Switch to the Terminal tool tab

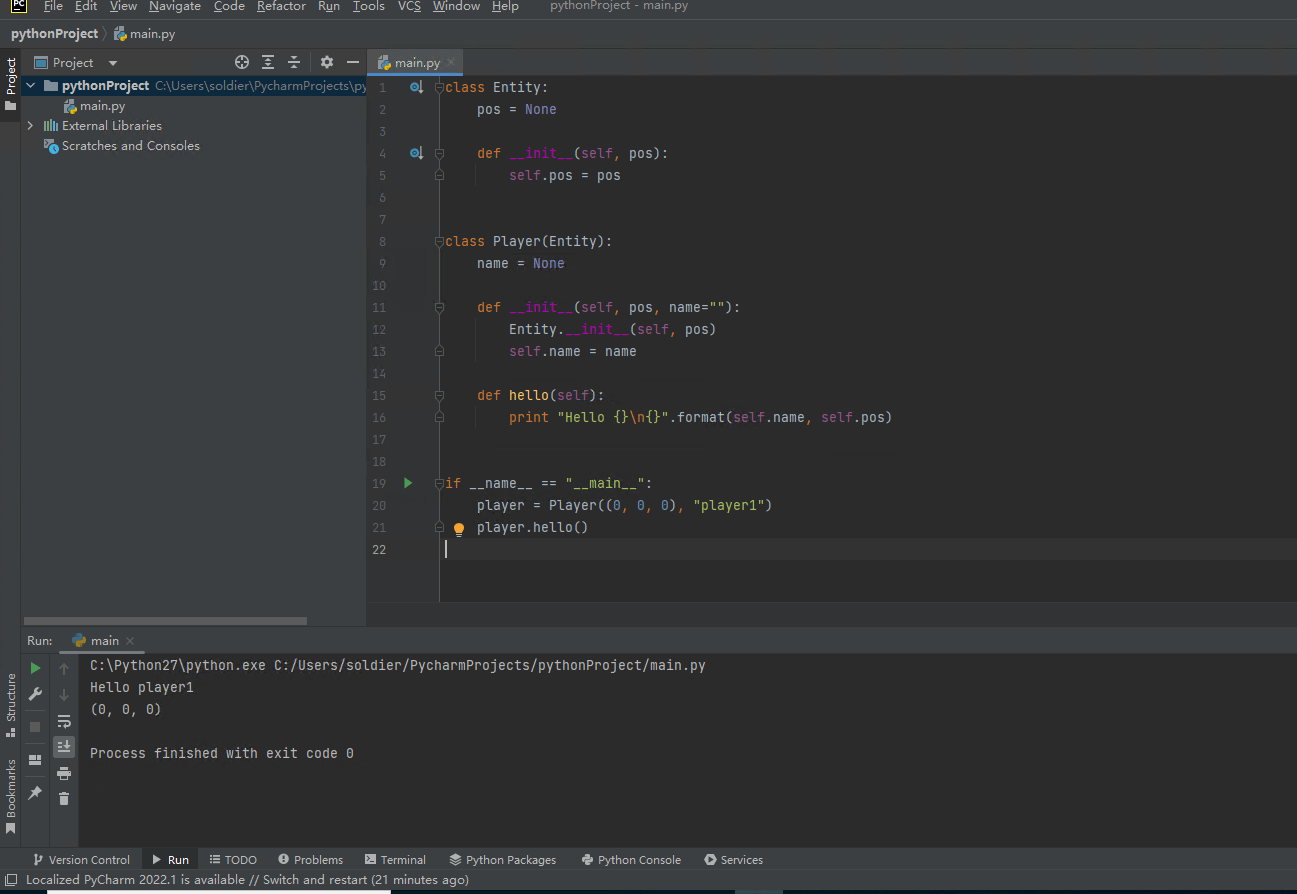coord(396,860)
